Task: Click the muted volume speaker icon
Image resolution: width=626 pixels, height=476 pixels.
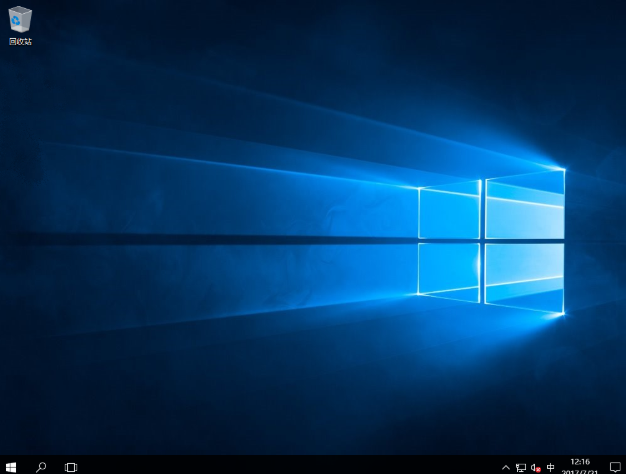Action: (536, 467)
